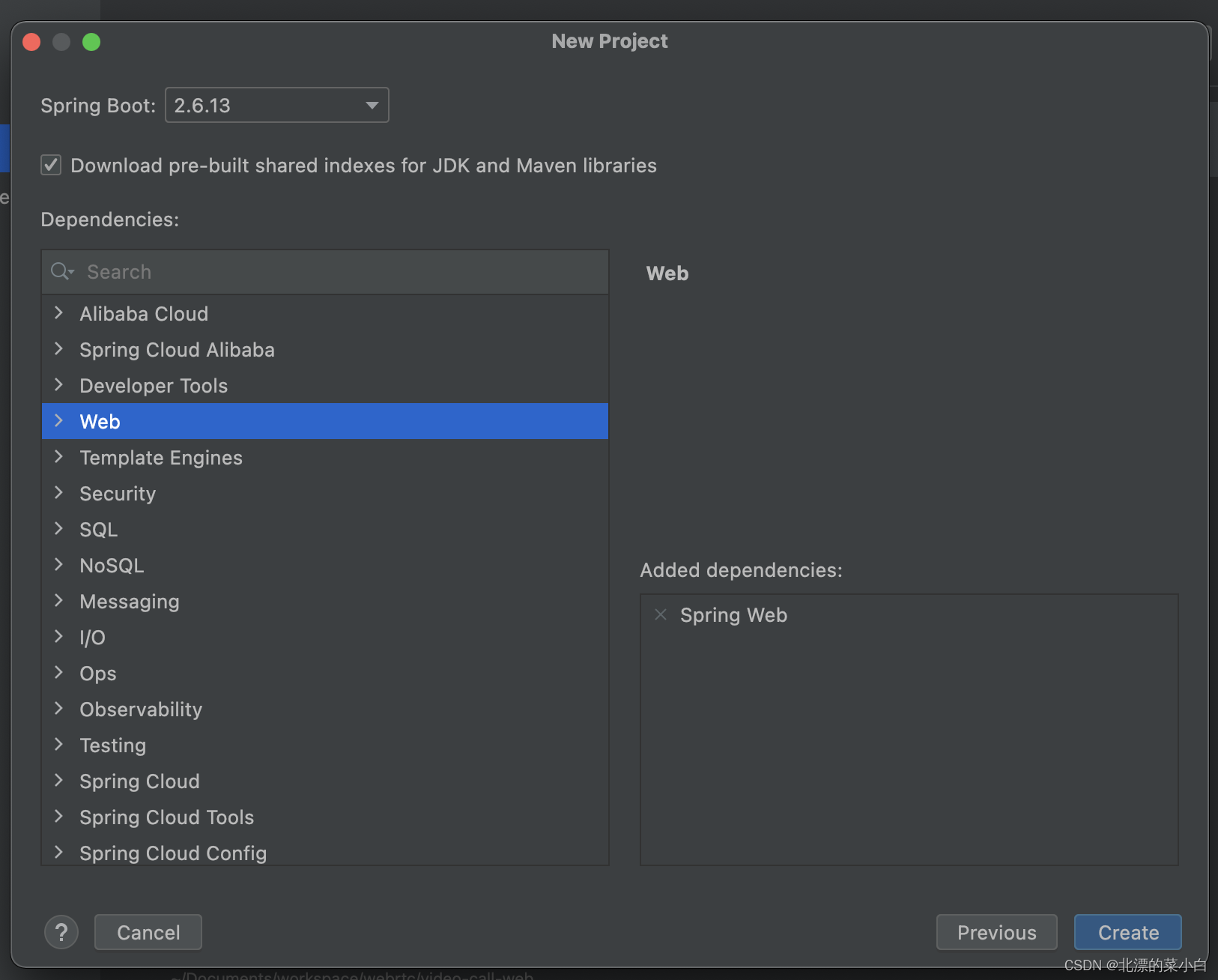The width and height of the screenshot is (1218, 980).
Task: Expand the Security category chevron
Action: [58, 493]
